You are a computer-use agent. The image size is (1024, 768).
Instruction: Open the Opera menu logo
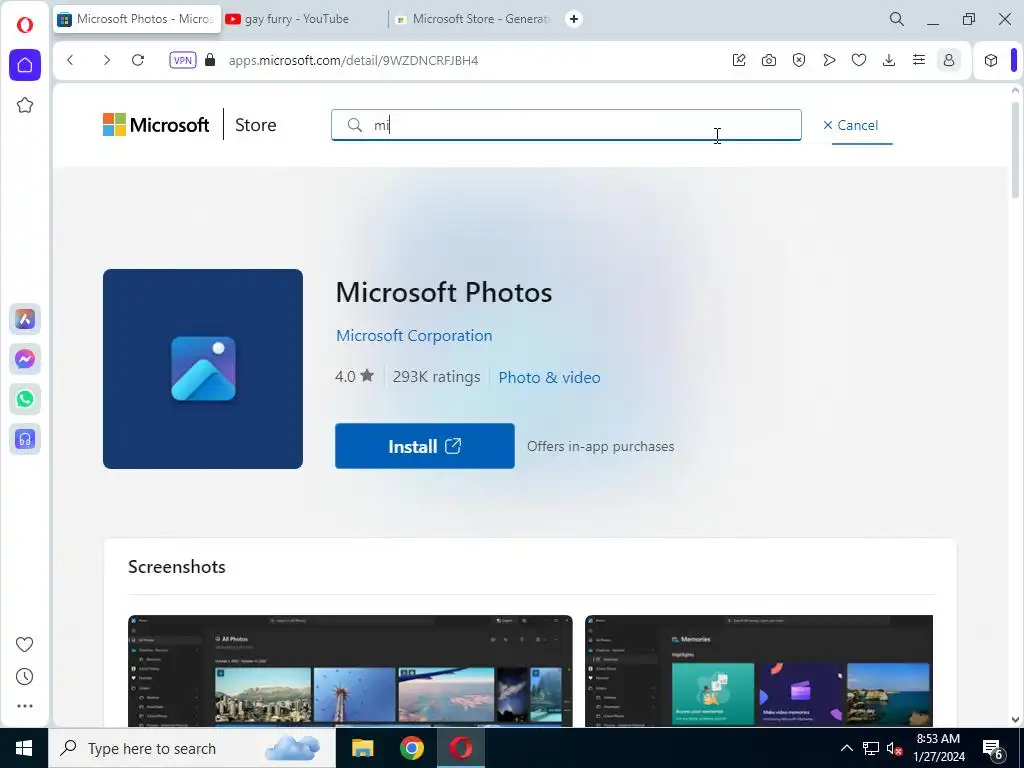click(25, 25)
